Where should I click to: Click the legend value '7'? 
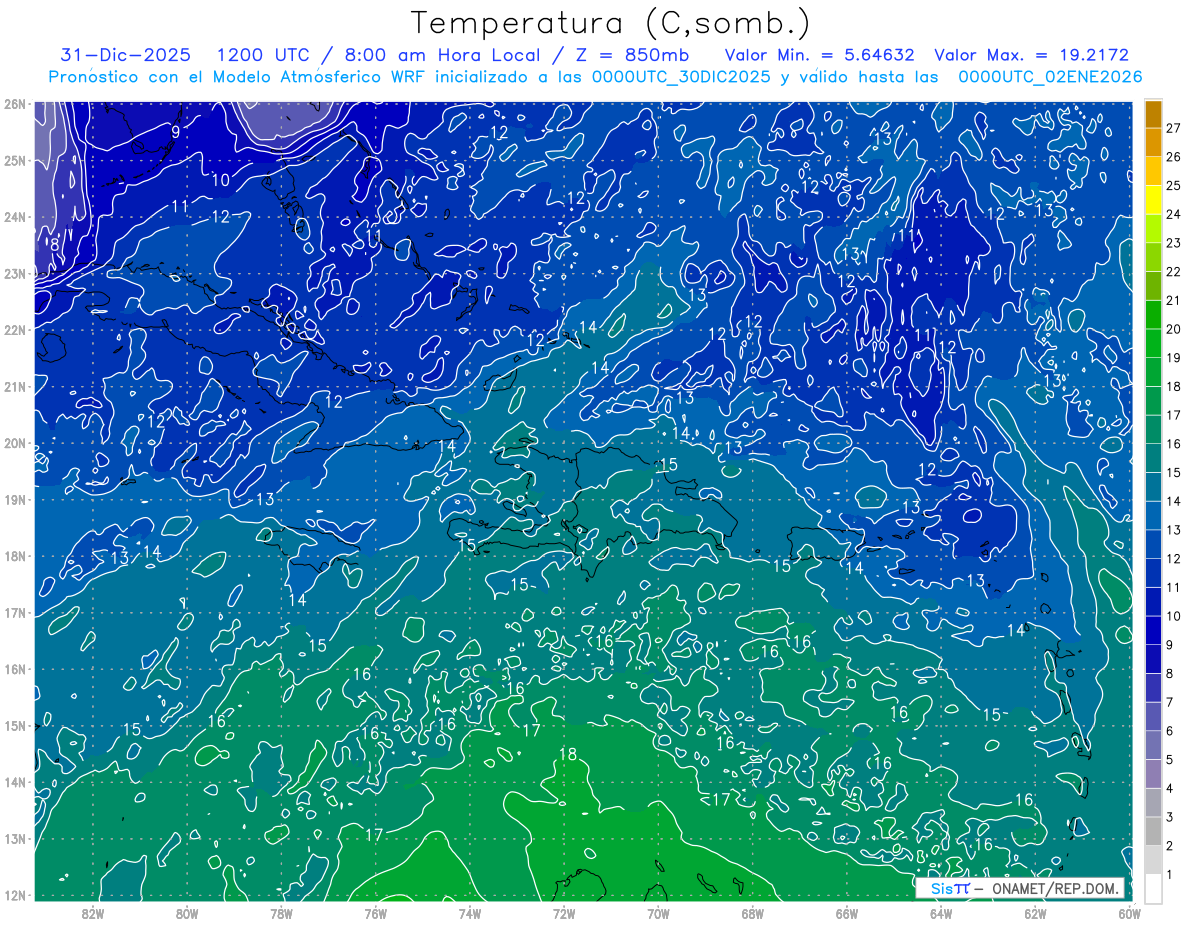pos(1169,702)
